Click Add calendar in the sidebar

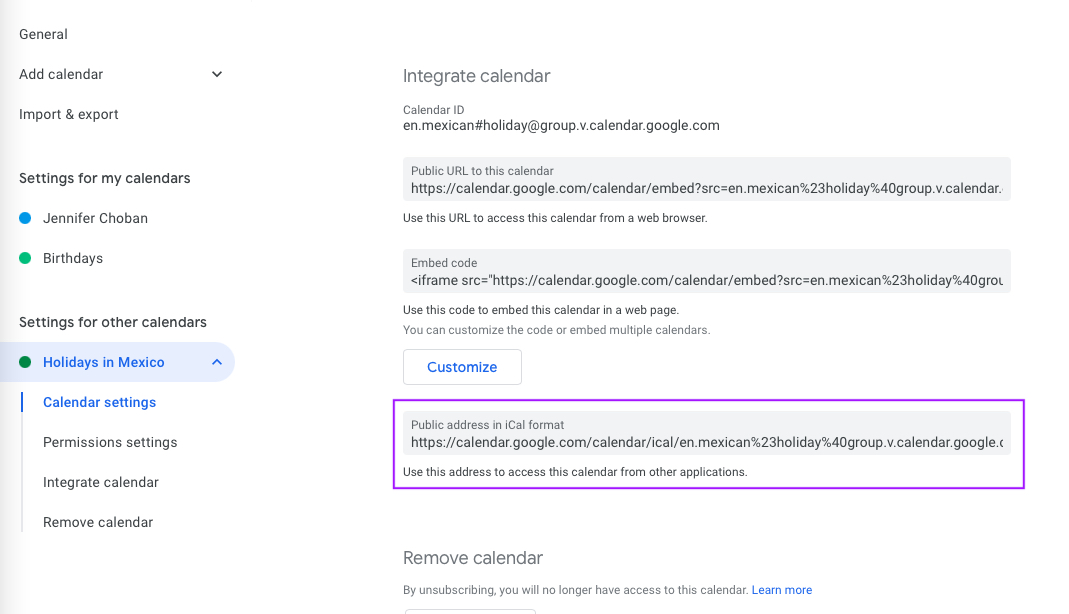pos(61,74)
